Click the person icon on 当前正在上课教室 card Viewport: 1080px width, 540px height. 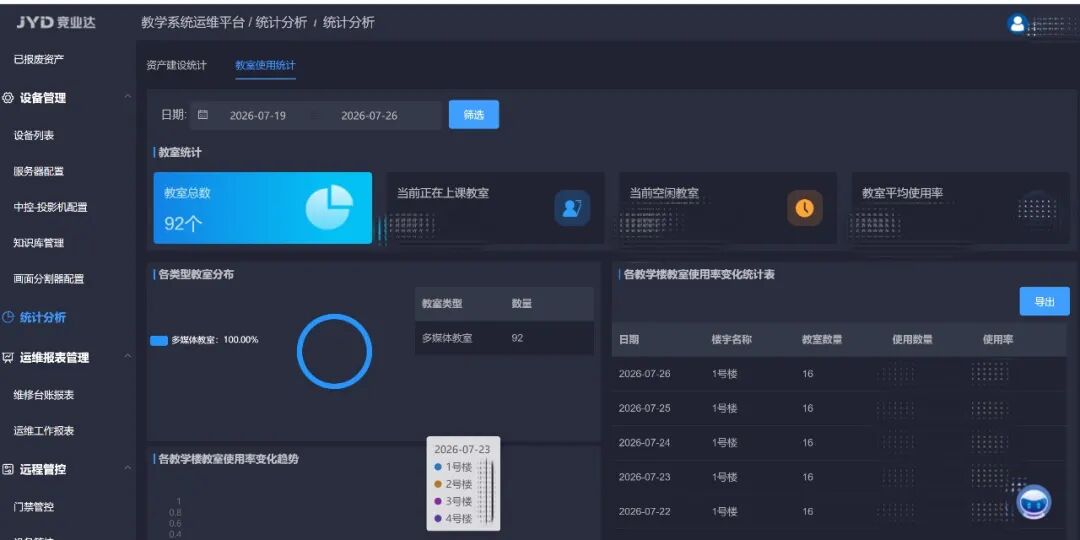click(572, 208)
